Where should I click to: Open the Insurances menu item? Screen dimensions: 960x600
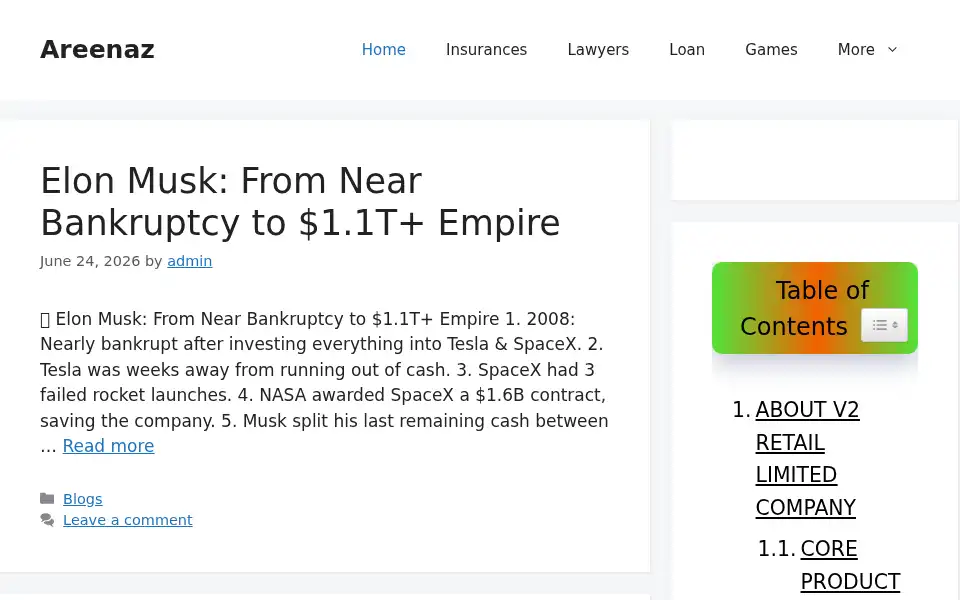(x=486, y=50)
